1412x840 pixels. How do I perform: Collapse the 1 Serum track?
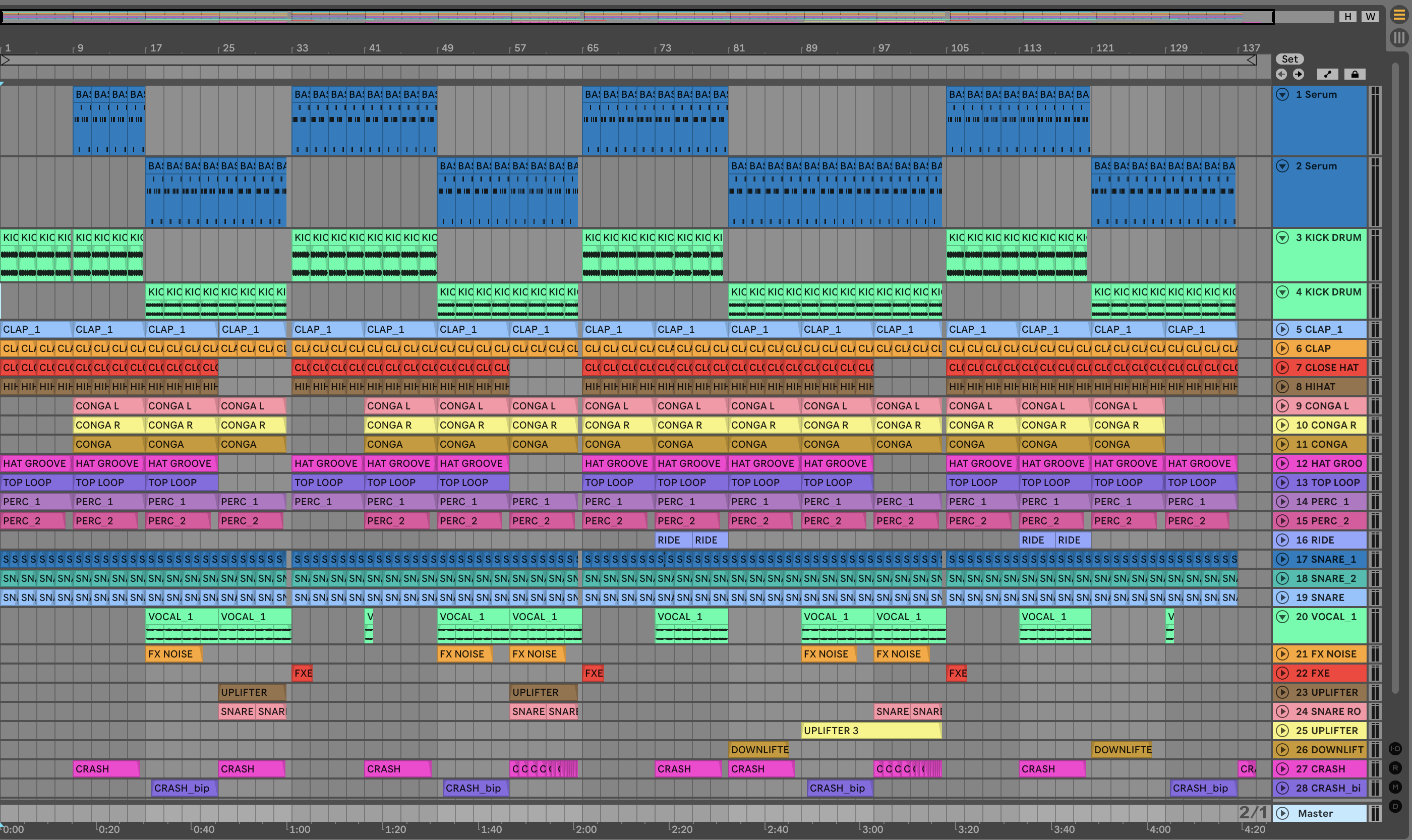click(x=1282, y=94)
